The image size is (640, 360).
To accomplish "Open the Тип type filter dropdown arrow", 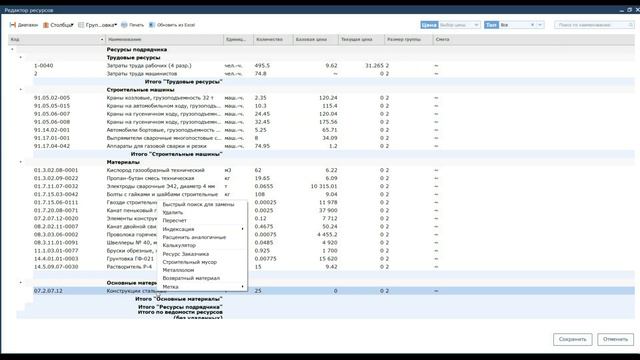I will [540, 25].
